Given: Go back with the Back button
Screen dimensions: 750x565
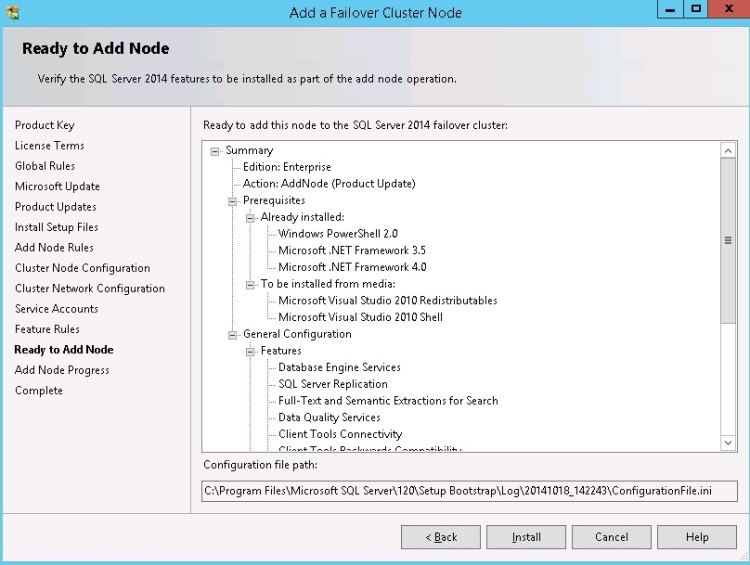Looking at the screenshot, I should click(441, 537).
